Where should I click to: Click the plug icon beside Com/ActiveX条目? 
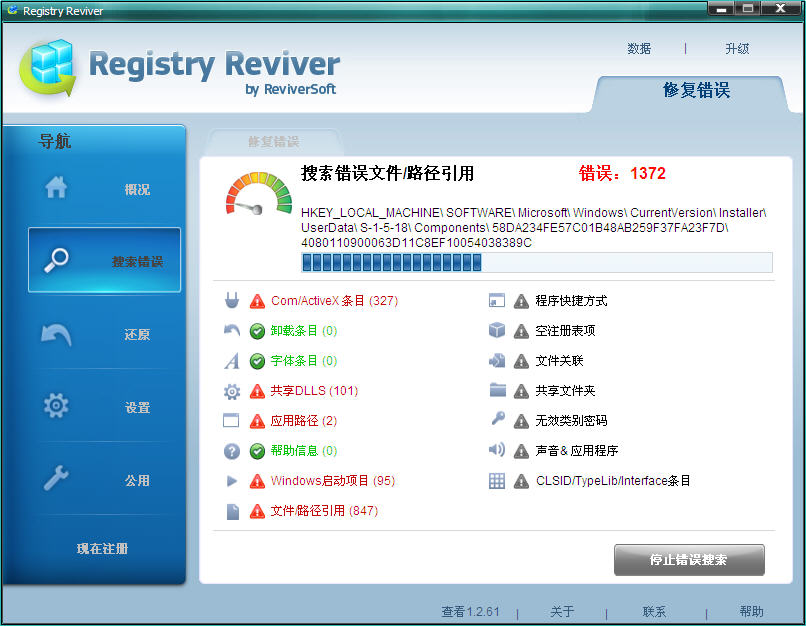pos(232,300)
